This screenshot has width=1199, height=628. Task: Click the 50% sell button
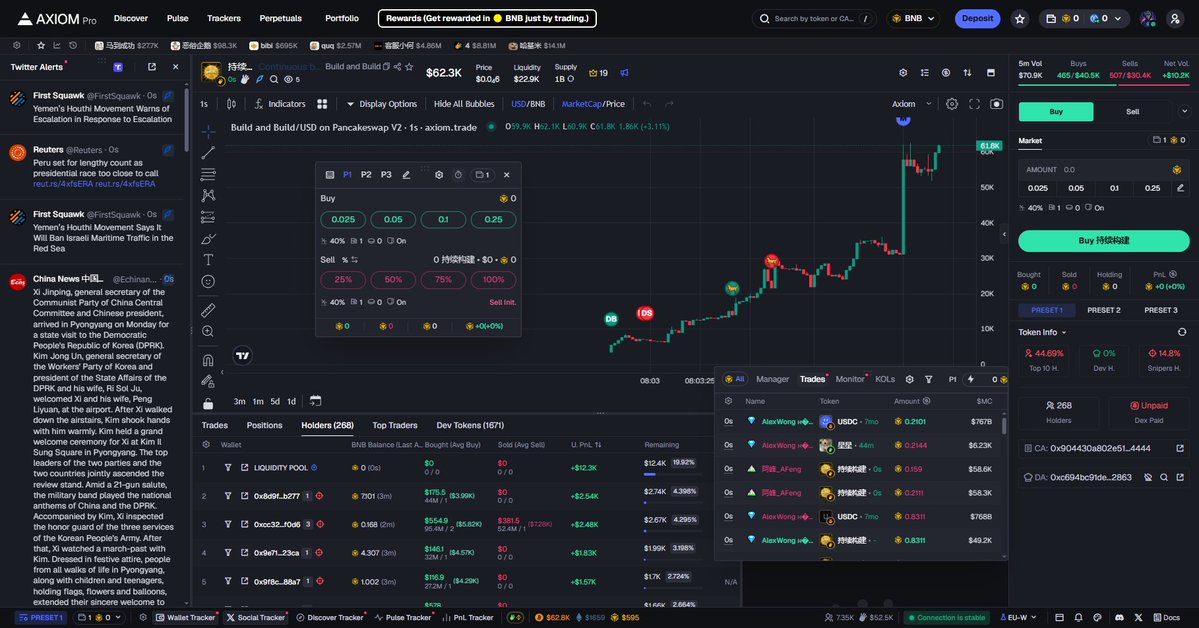click(x=393, y=280)
